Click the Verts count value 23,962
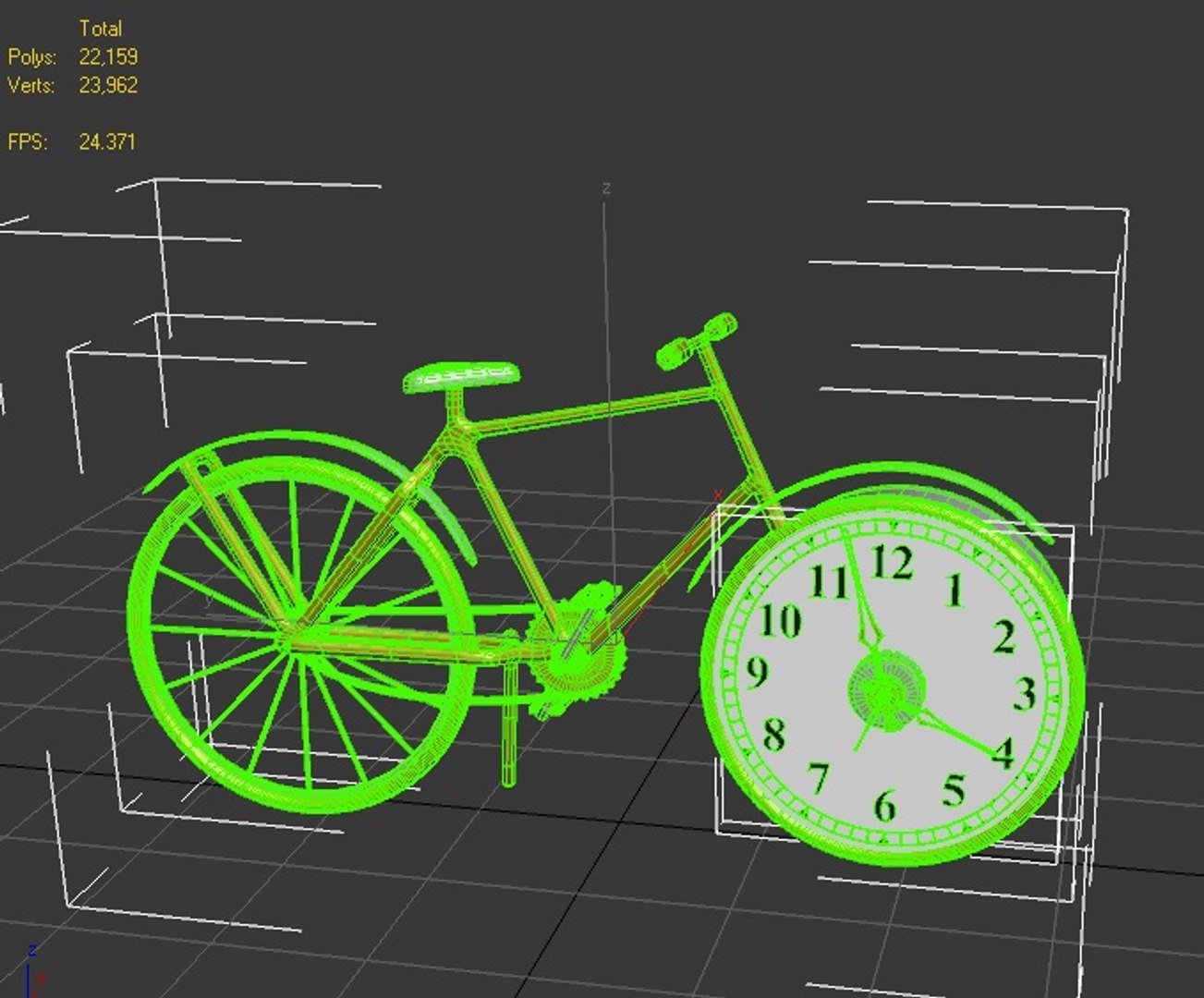Screen dimensions: 1204x998 point(108,85)
